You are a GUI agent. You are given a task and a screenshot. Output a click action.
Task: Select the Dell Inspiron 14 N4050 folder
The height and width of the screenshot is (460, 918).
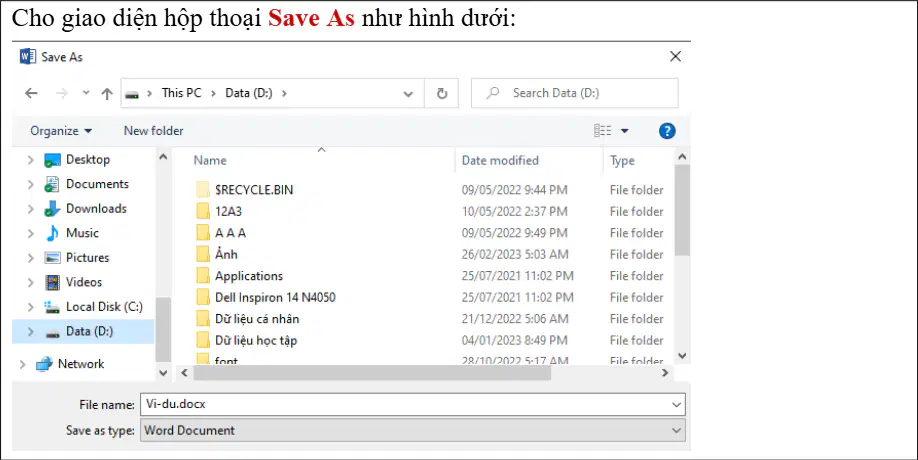tap(275, 297)
